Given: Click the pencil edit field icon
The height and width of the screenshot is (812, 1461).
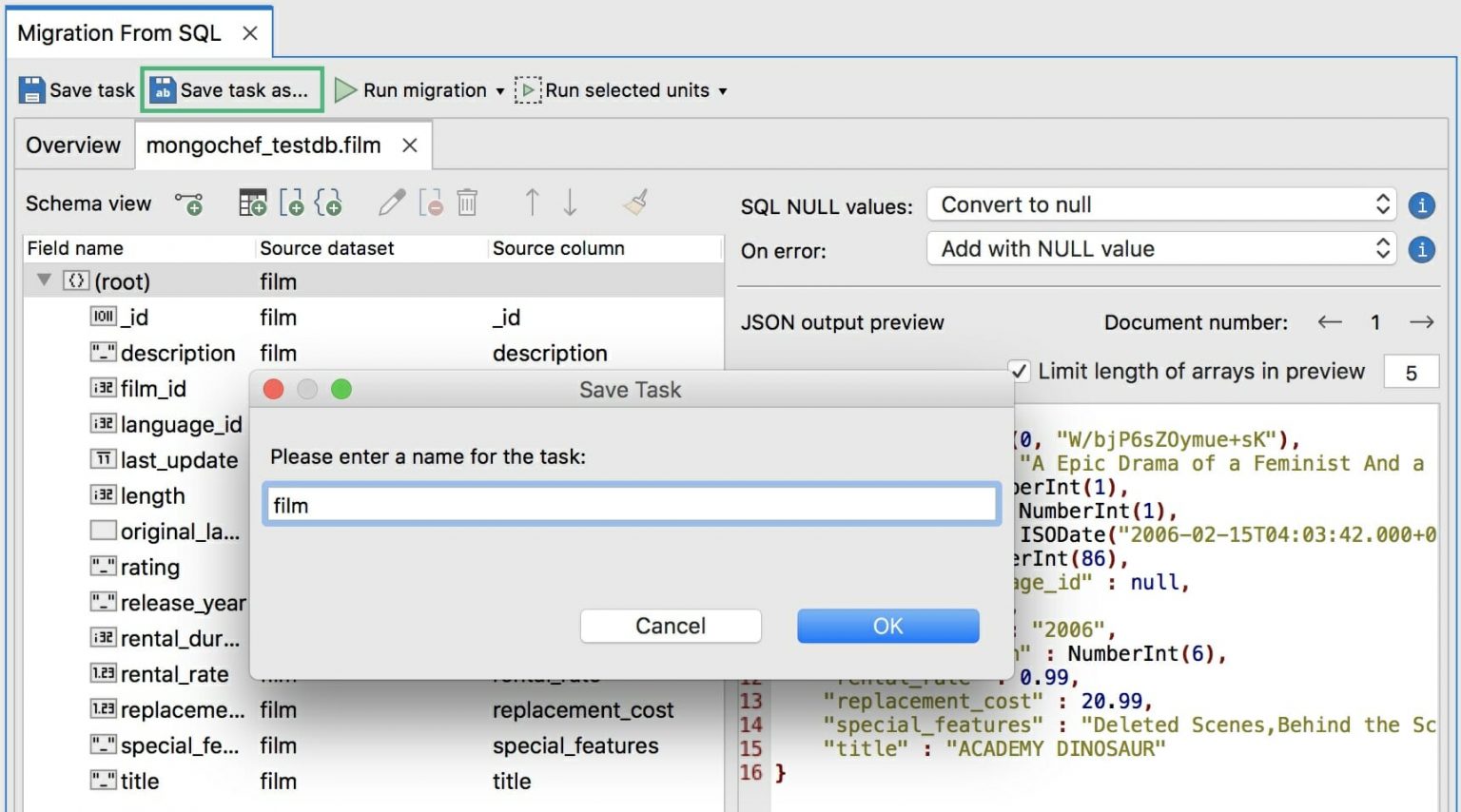Looking at the screenshot, I should (x=391, y=203).
